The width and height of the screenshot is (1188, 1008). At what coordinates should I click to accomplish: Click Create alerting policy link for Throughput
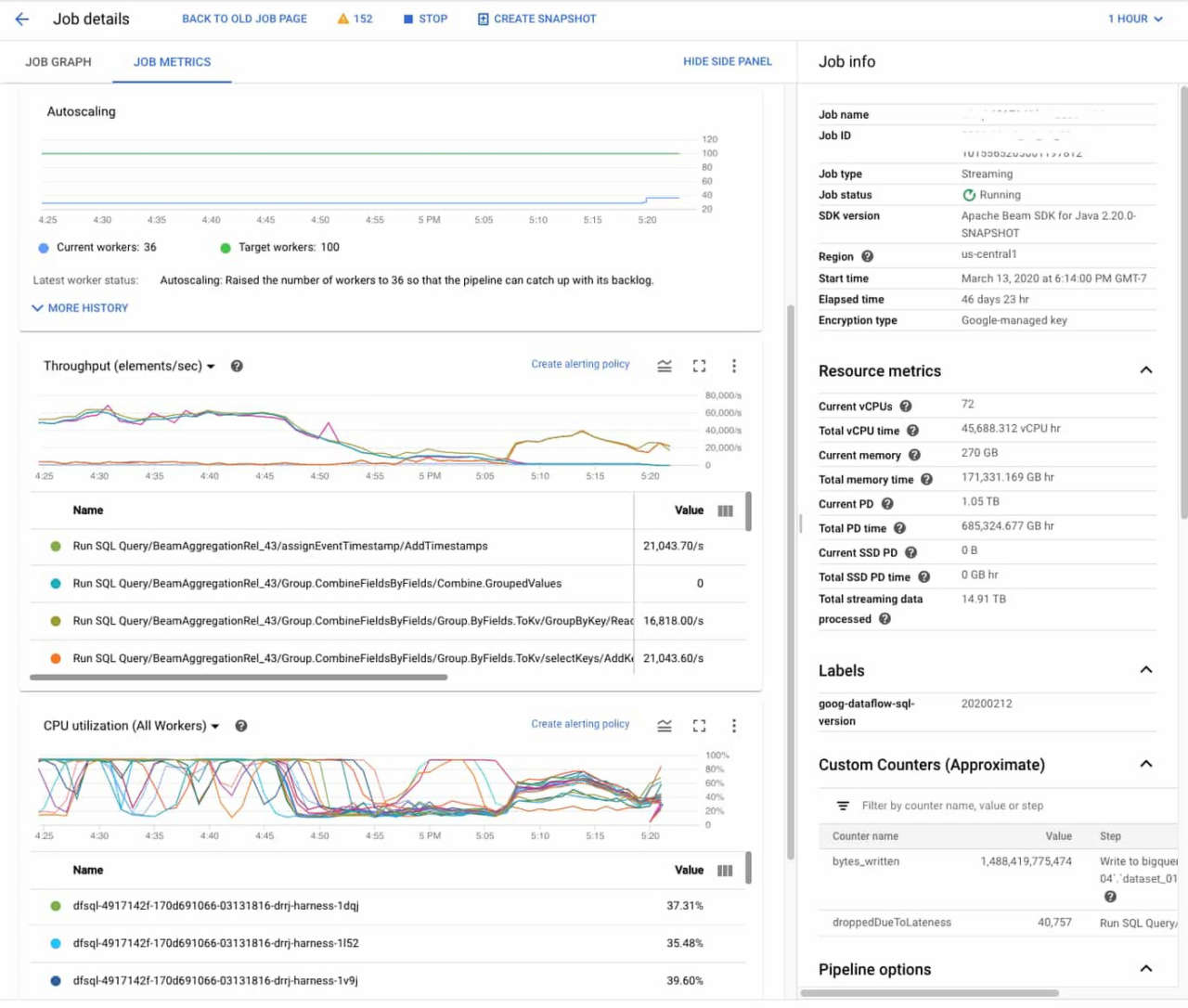pos(580,364)
